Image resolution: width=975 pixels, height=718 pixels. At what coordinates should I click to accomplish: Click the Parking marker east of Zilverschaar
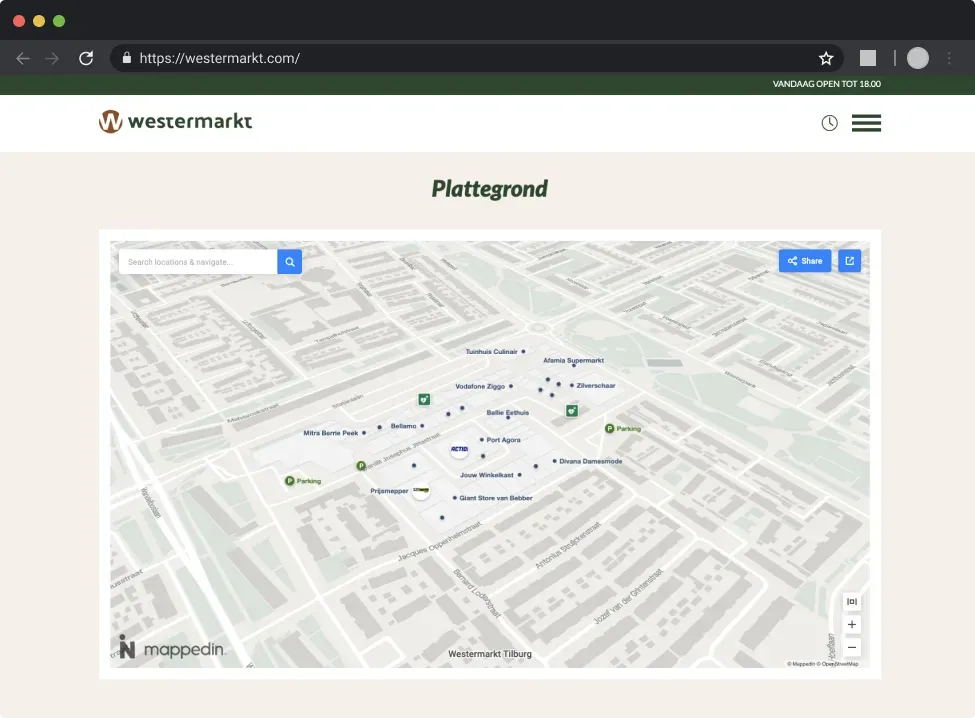622,428
